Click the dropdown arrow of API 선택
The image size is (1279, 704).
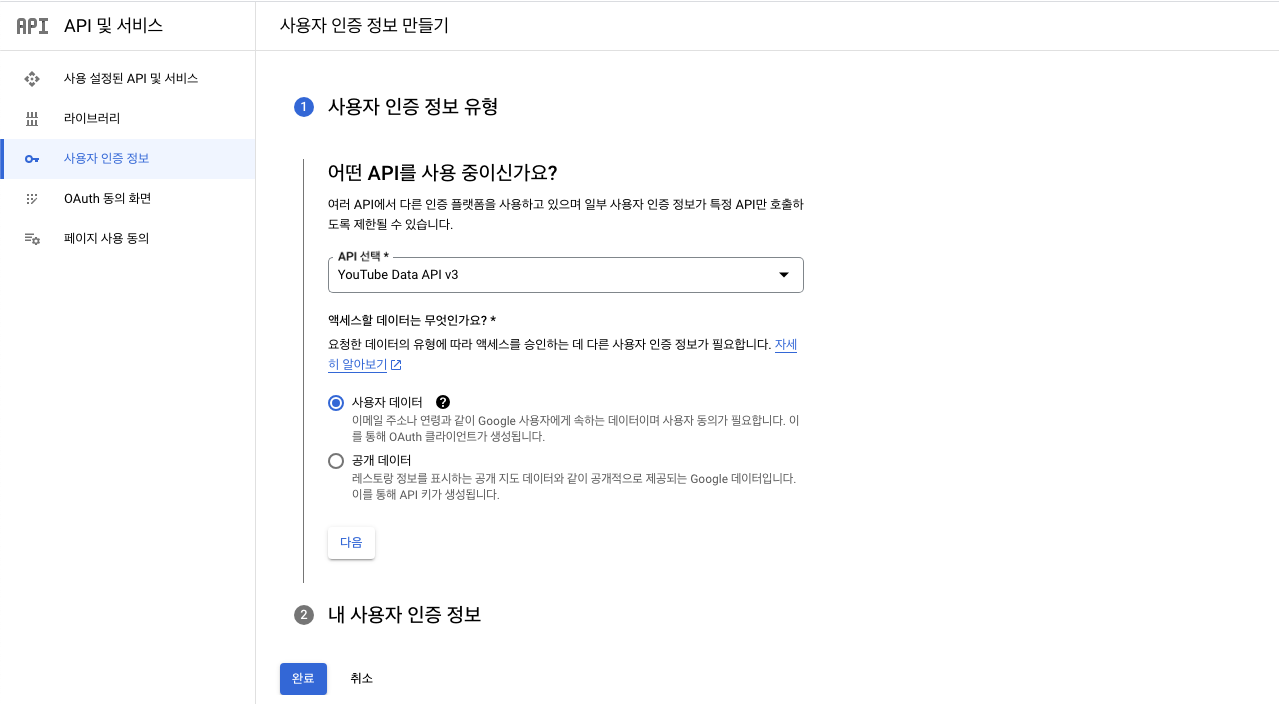[784, 275]
